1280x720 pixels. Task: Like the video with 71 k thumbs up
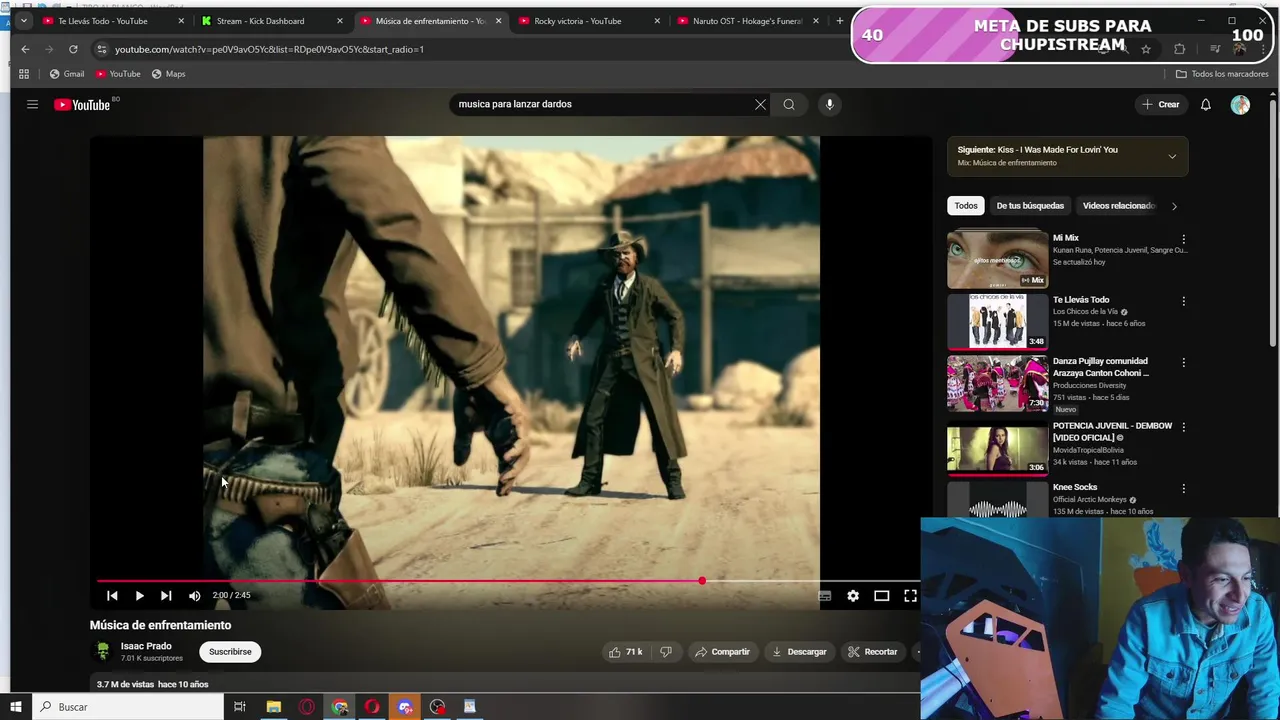point(625,652)
